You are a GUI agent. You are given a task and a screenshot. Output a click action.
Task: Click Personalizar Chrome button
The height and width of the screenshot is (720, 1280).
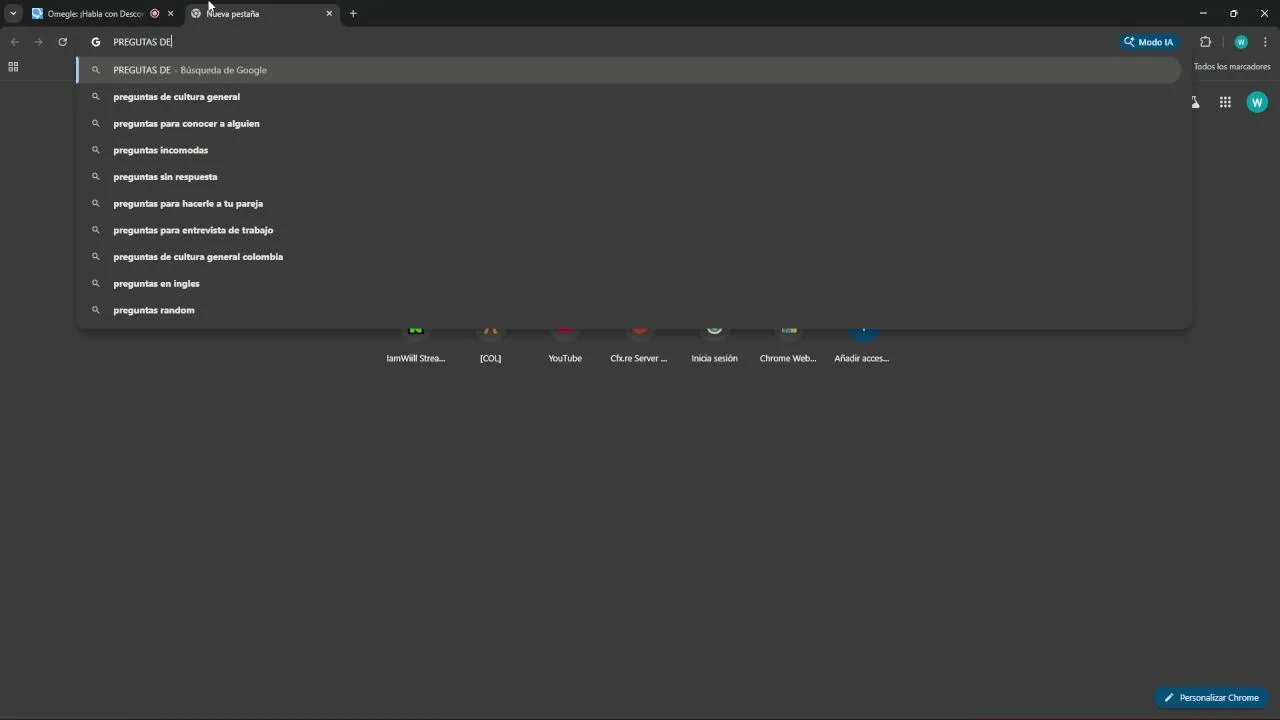pos(1212,697)
